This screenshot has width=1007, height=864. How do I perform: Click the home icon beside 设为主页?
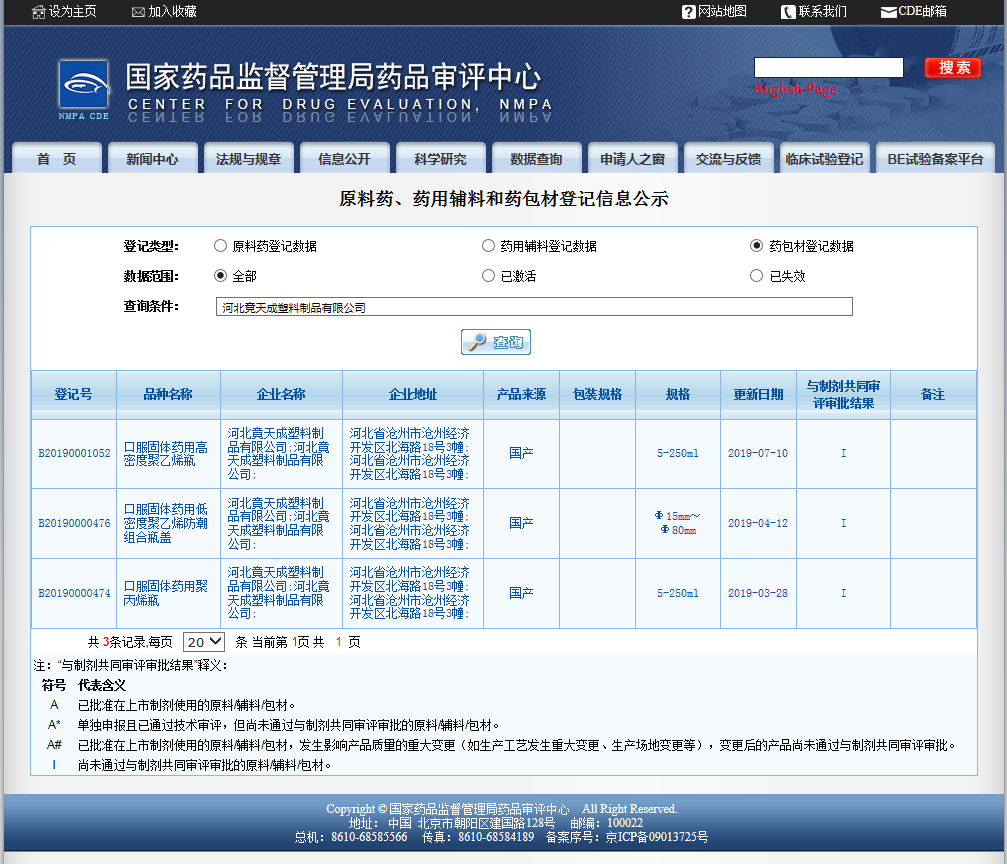tap(39, 12)
